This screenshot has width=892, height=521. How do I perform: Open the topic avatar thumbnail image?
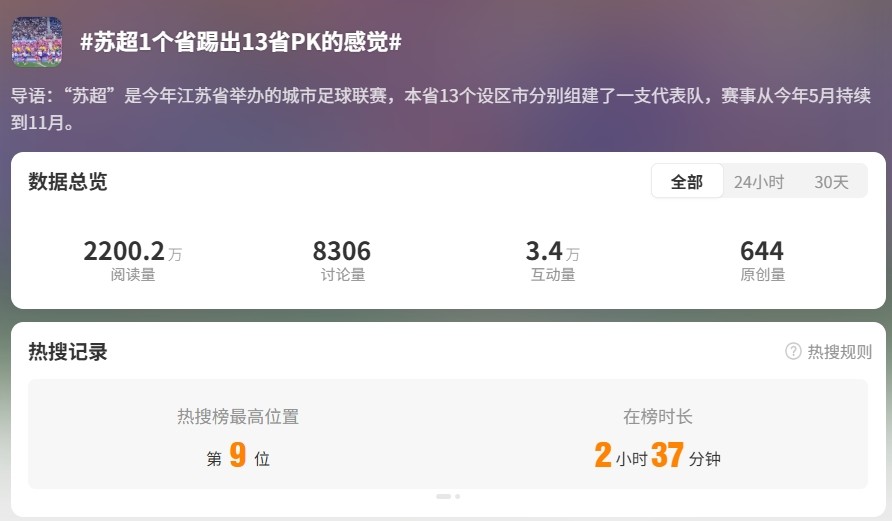(x=37, y=42)
